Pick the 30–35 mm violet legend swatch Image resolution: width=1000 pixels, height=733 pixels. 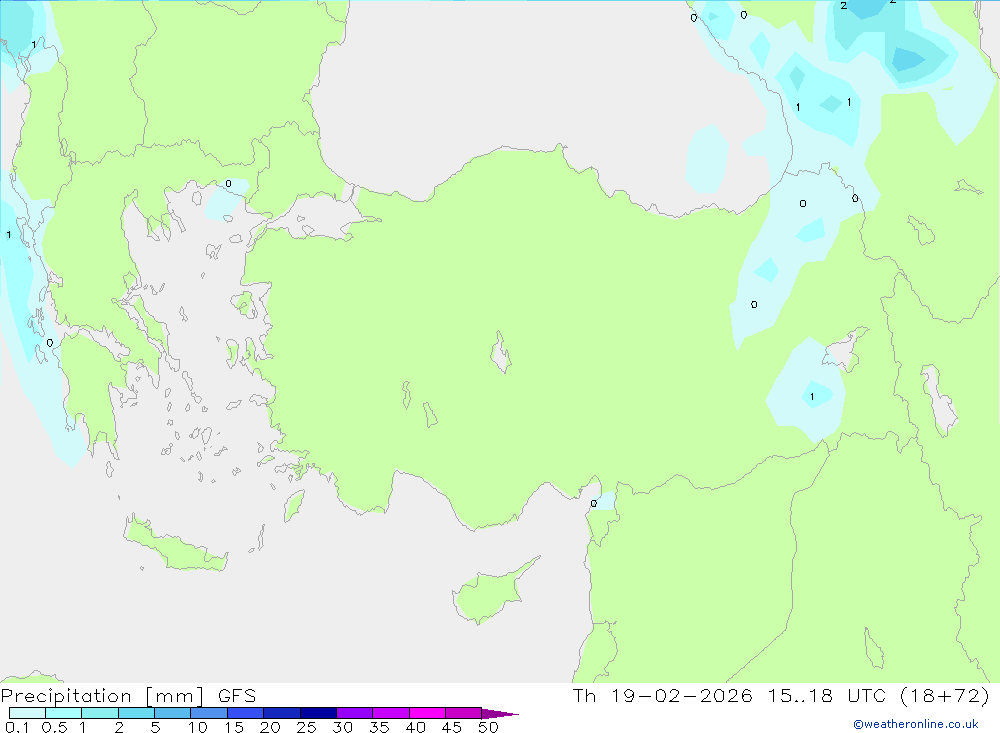coord(354,713)
